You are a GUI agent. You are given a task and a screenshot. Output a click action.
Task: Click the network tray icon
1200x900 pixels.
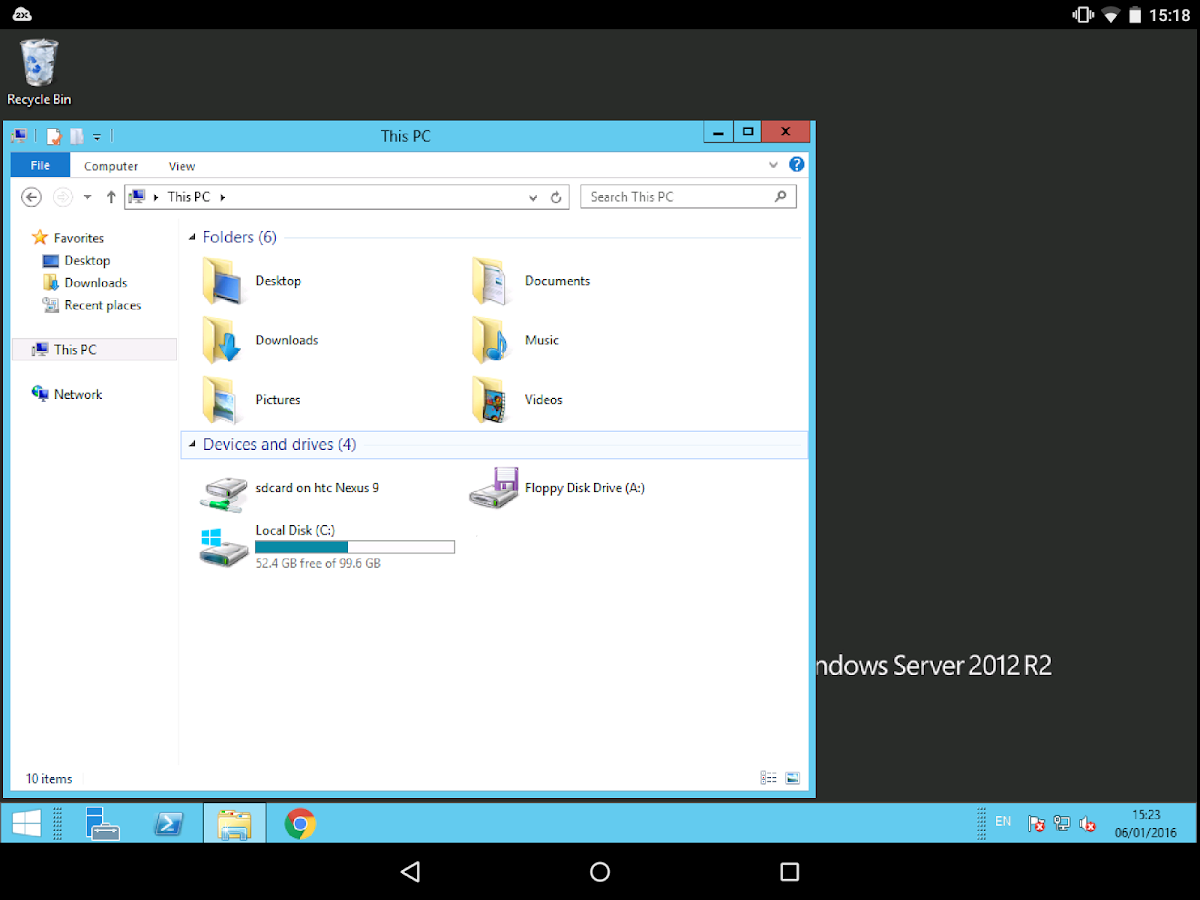coord(1062,824)
